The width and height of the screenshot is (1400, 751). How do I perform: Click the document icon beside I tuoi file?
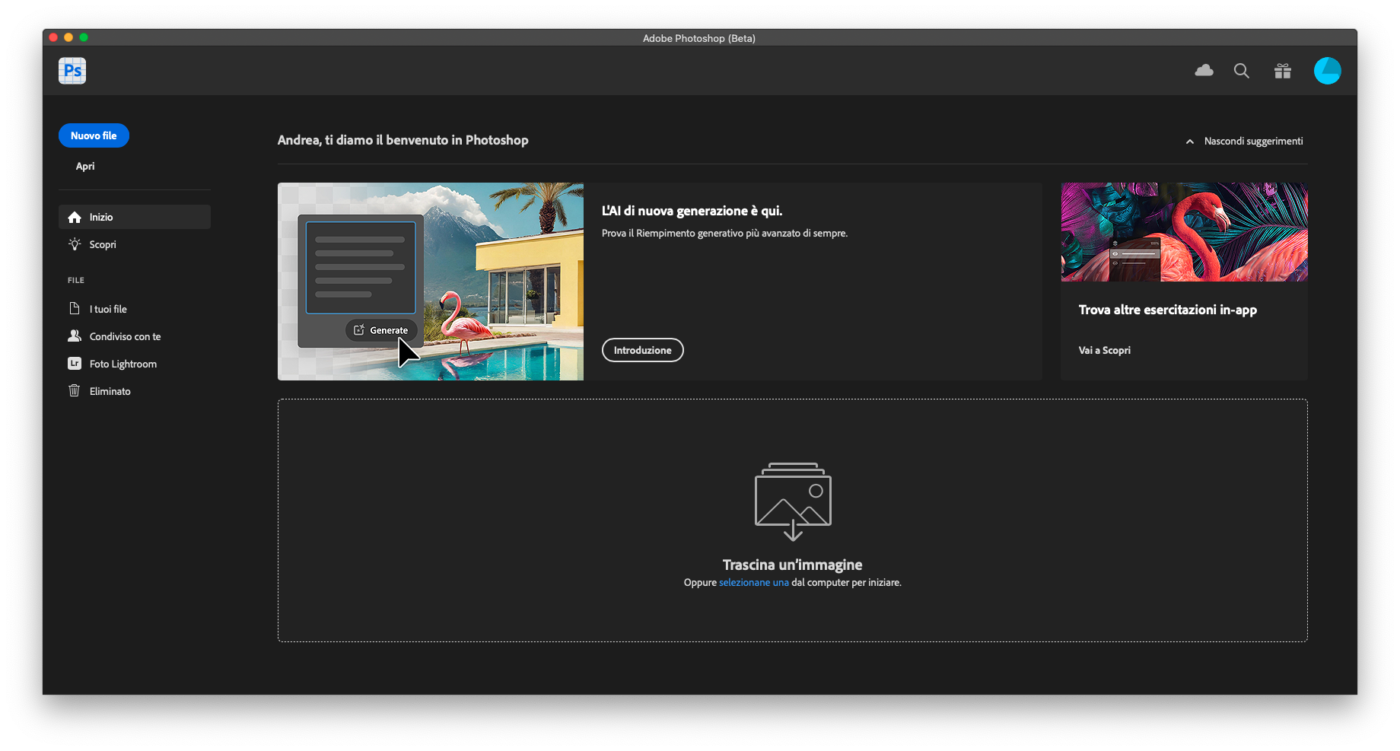click(x=74, y=309)
